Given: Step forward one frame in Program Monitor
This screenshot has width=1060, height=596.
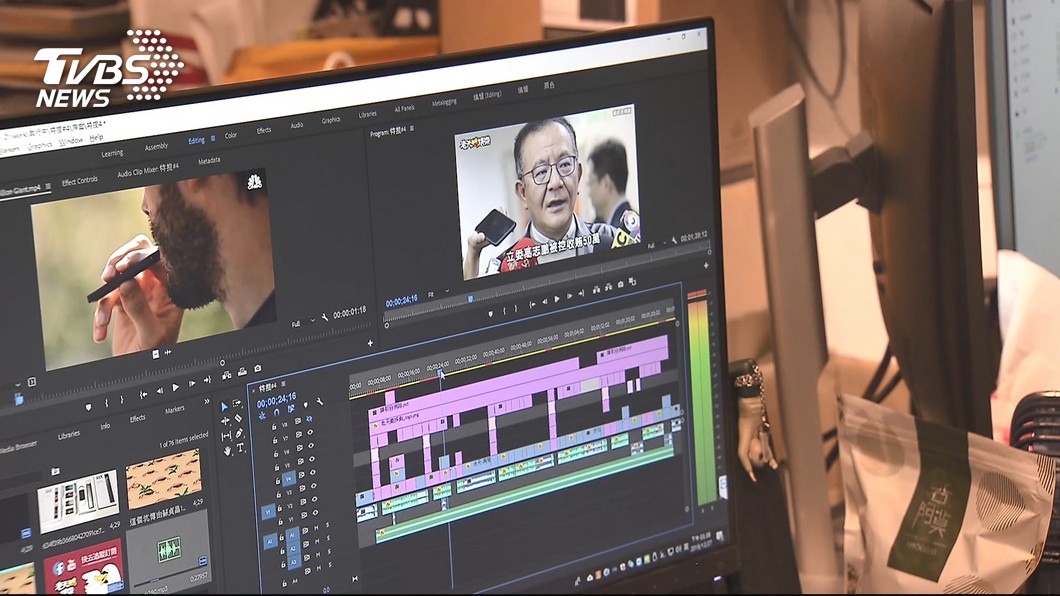Looking at the screenshot, I should point(569,296).
